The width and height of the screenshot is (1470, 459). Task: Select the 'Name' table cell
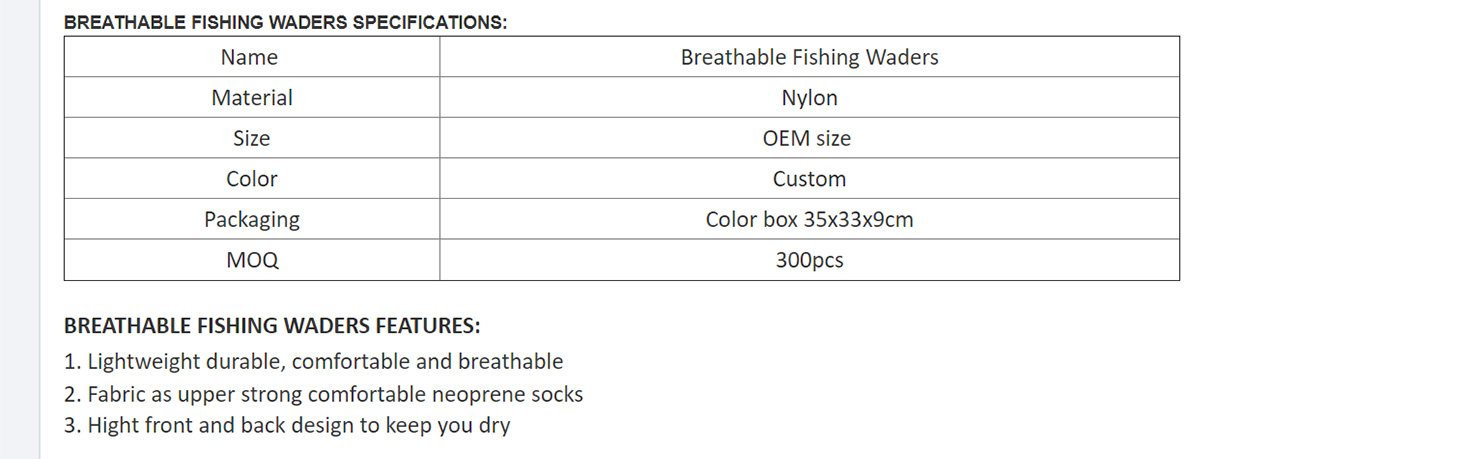point(249,58)
